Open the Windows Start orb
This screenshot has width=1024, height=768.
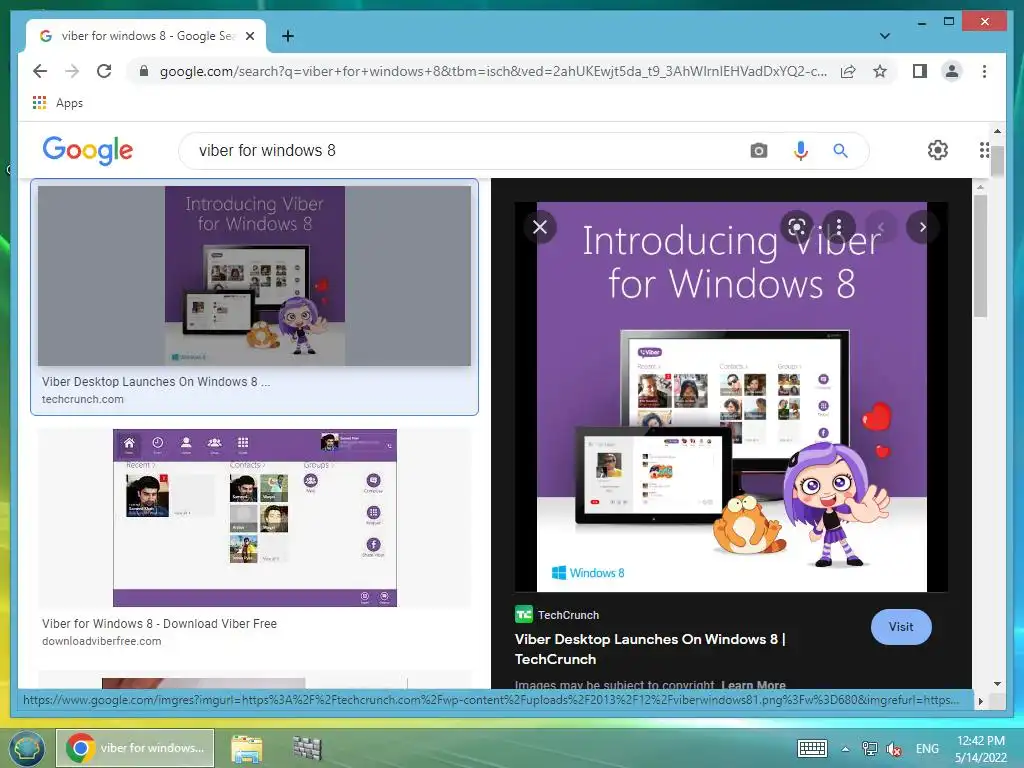point(26,748)
